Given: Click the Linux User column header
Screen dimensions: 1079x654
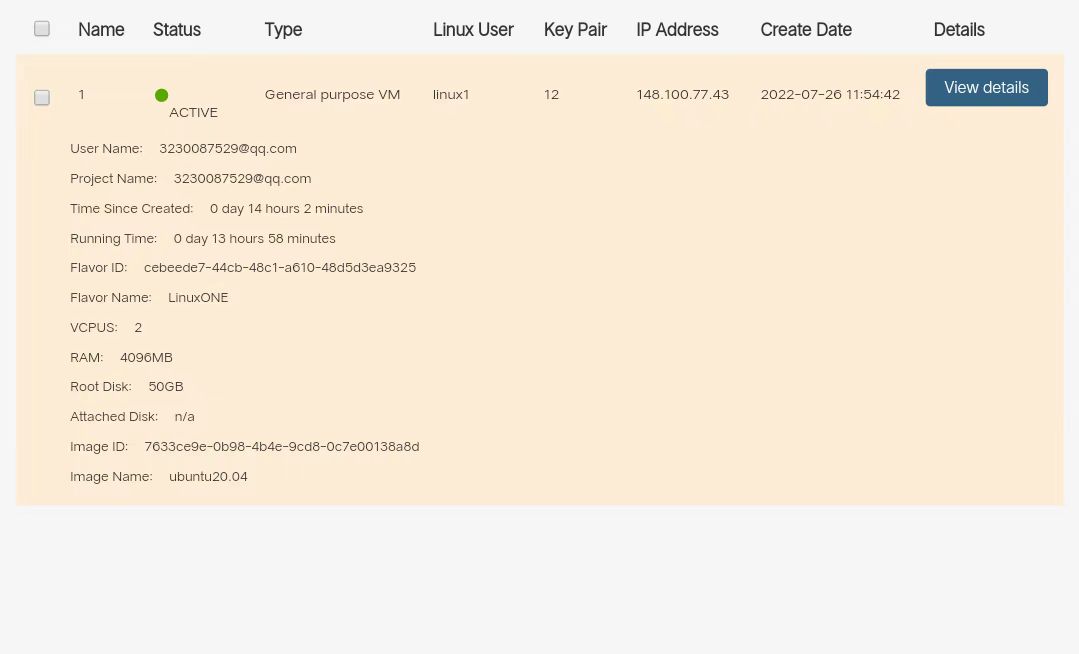Looking at the screenshot, I should pyautogui.click(x=473, y=30).
